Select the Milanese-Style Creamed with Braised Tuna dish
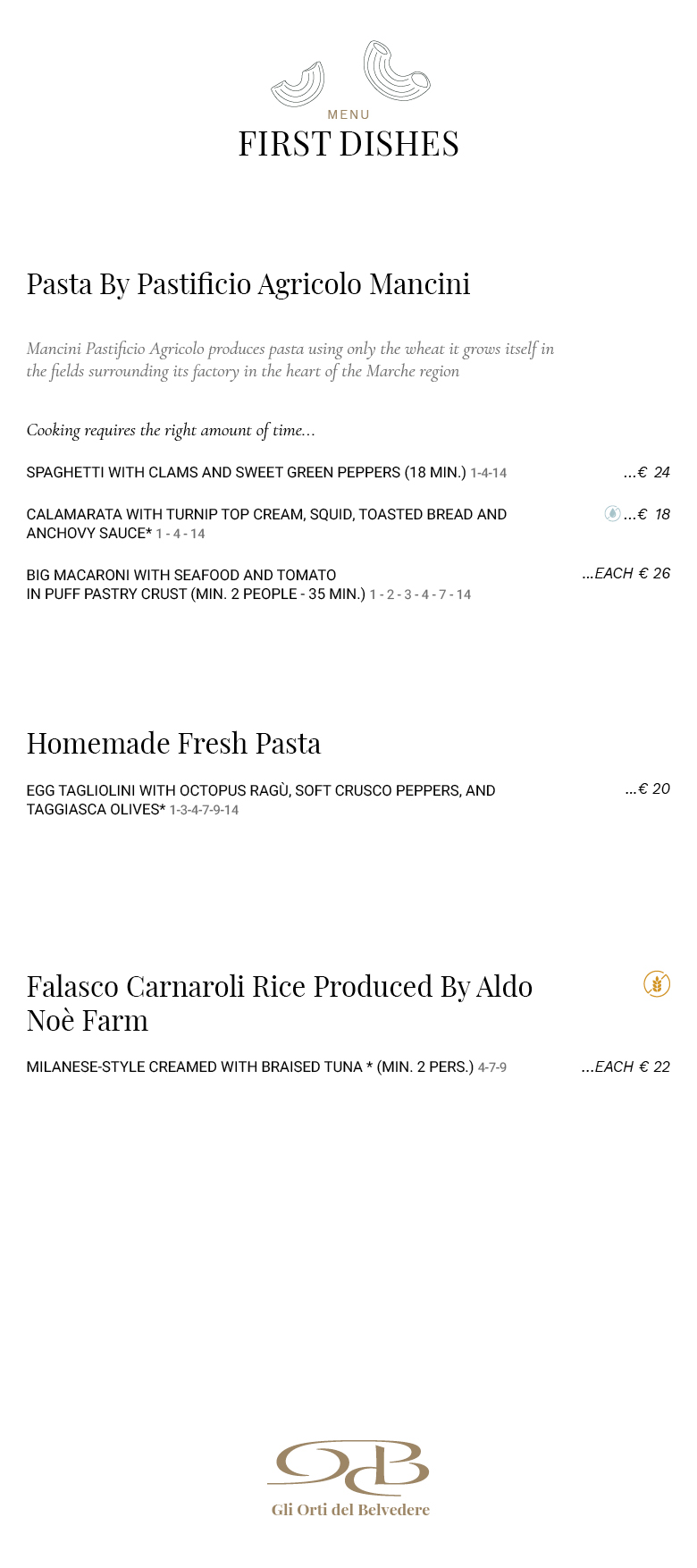This screenshot has width=697, height=1568. pyautogui.click(x=250, y=1067)
